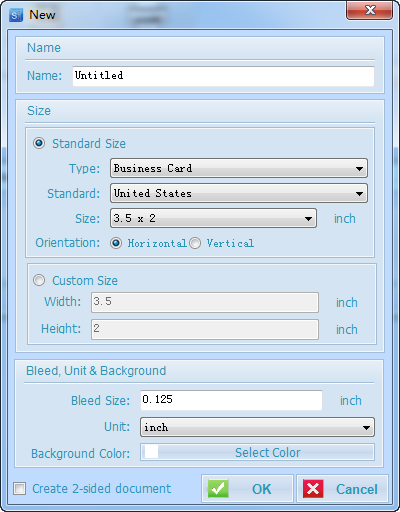Click the green checkmark icon on OK
This screenshot has width=400, height=512.
click(x=218, y=489)
